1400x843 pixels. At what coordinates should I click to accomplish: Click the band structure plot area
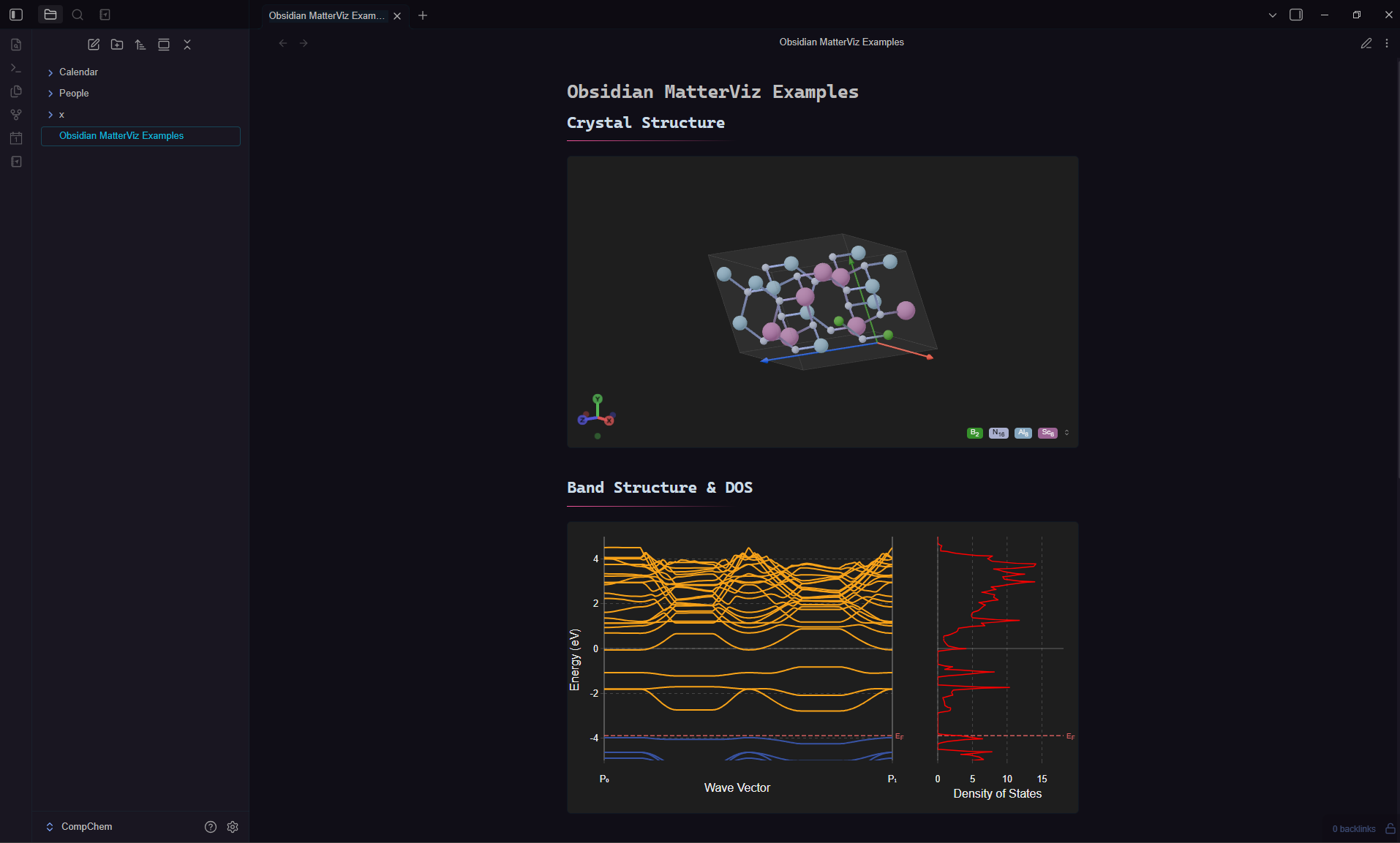[x=748, y=649]
